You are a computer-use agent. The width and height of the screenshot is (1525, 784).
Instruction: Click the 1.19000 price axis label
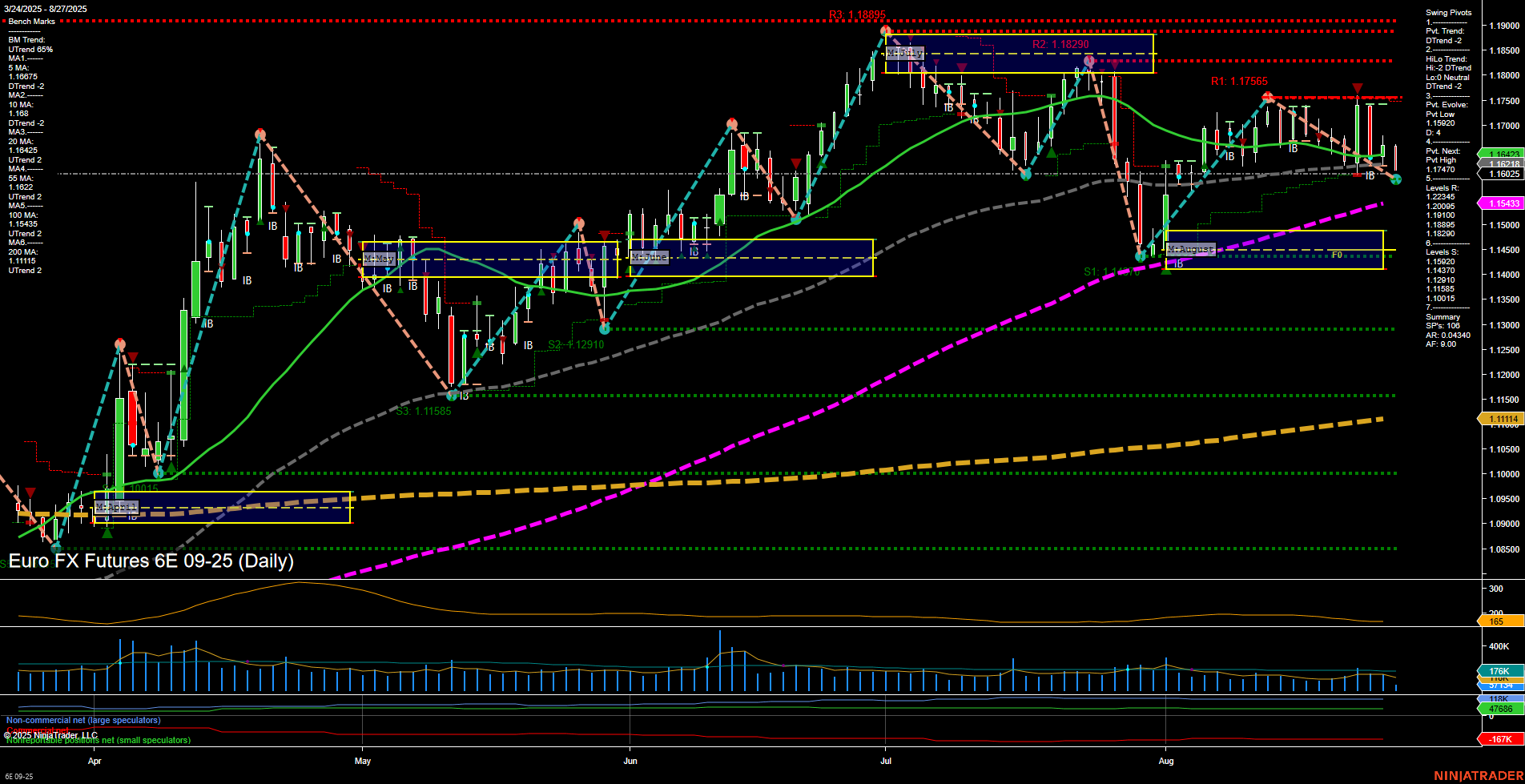[1503, 26]
